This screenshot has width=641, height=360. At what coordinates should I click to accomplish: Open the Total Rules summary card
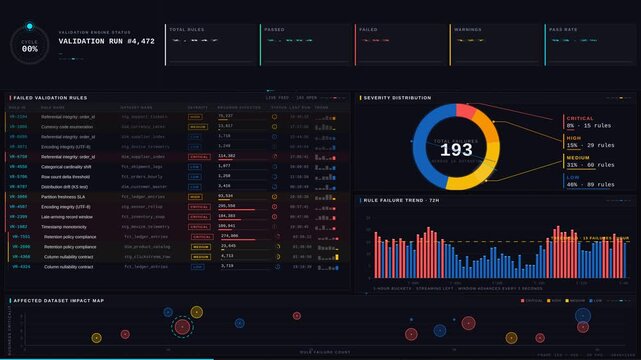click(x=211, y=45)
